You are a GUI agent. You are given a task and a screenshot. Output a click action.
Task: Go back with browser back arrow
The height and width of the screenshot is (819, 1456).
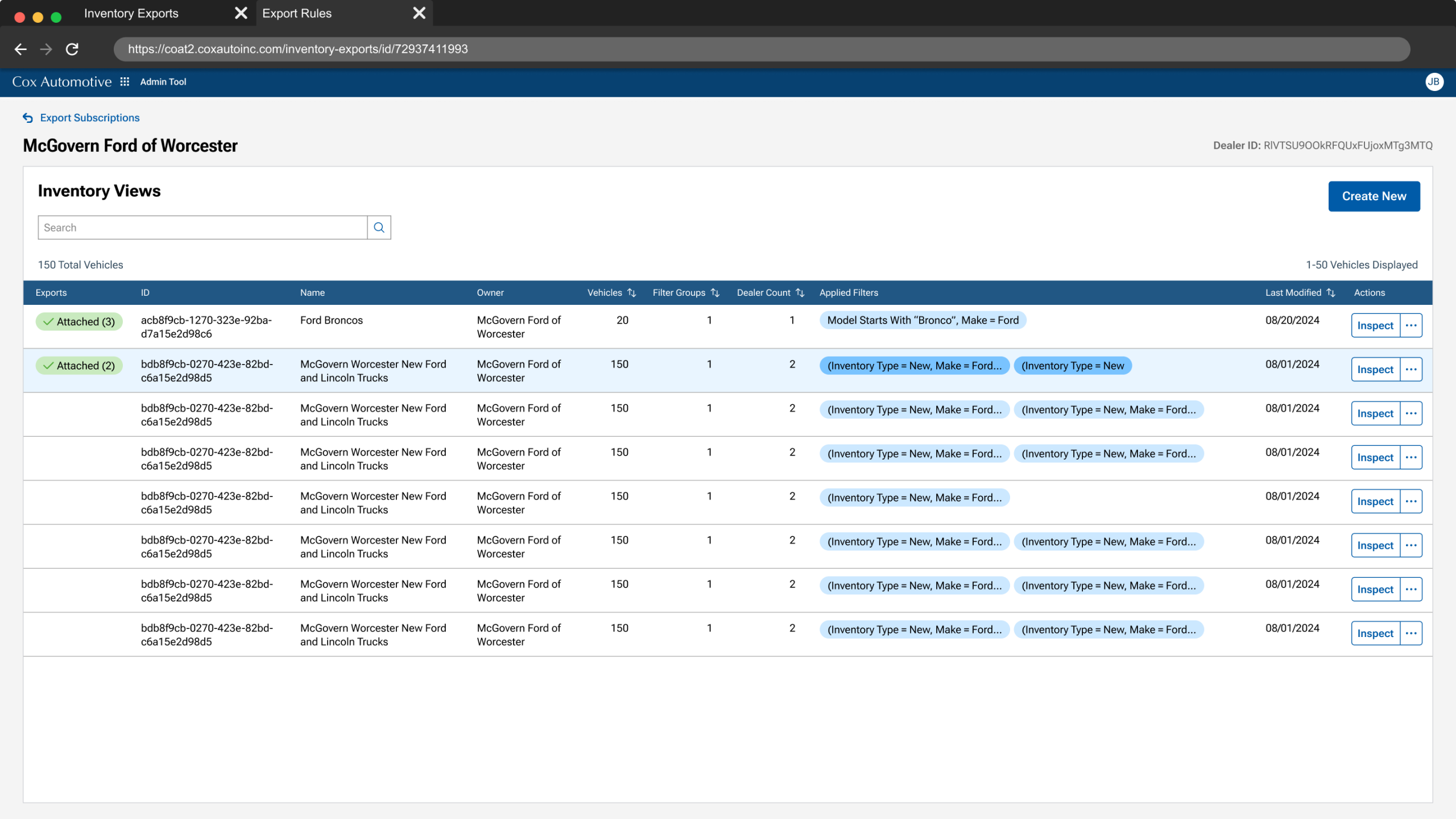tap(20, 49)
